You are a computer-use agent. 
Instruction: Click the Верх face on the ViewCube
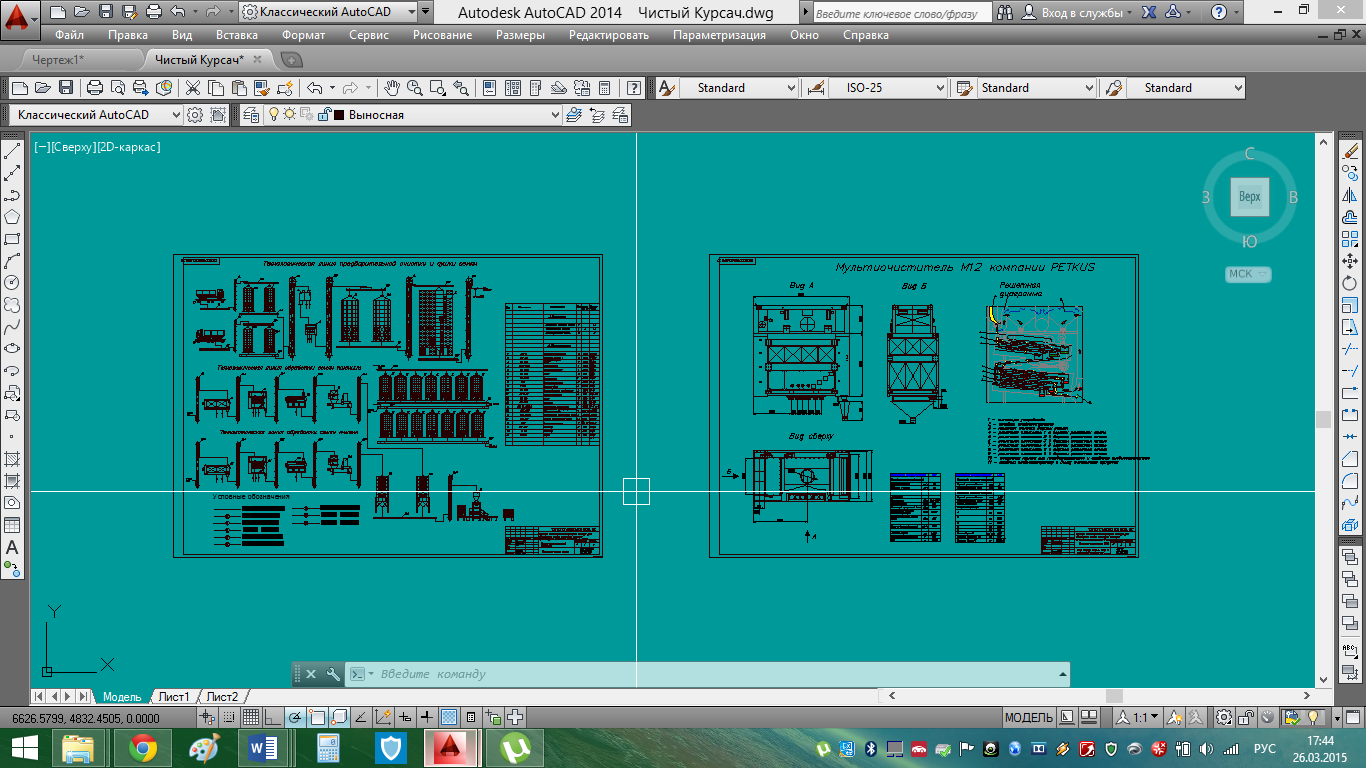[1250, 197]
